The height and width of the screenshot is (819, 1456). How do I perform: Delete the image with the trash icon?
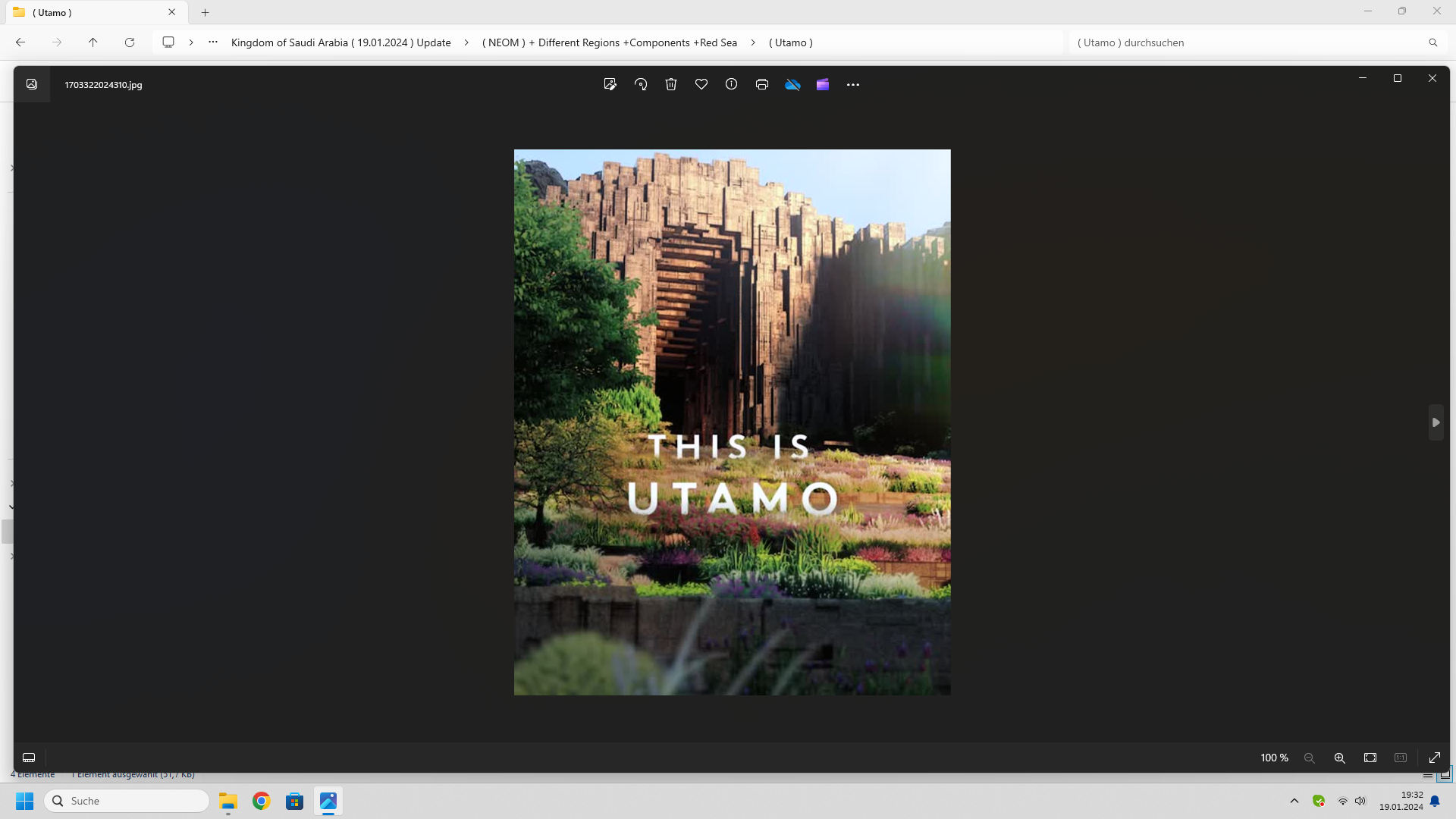click(x=671, y=84)
